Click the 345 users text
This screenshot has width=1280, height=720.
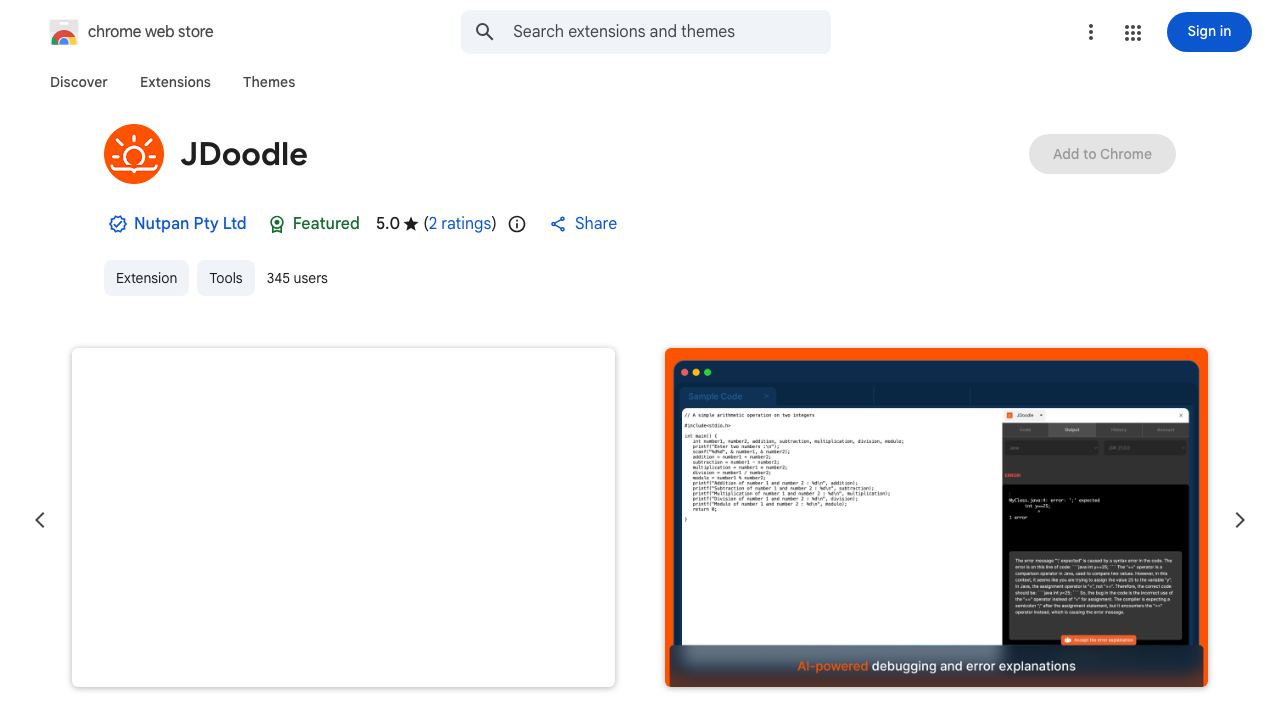pyautogui.click(x=297, y=278)
